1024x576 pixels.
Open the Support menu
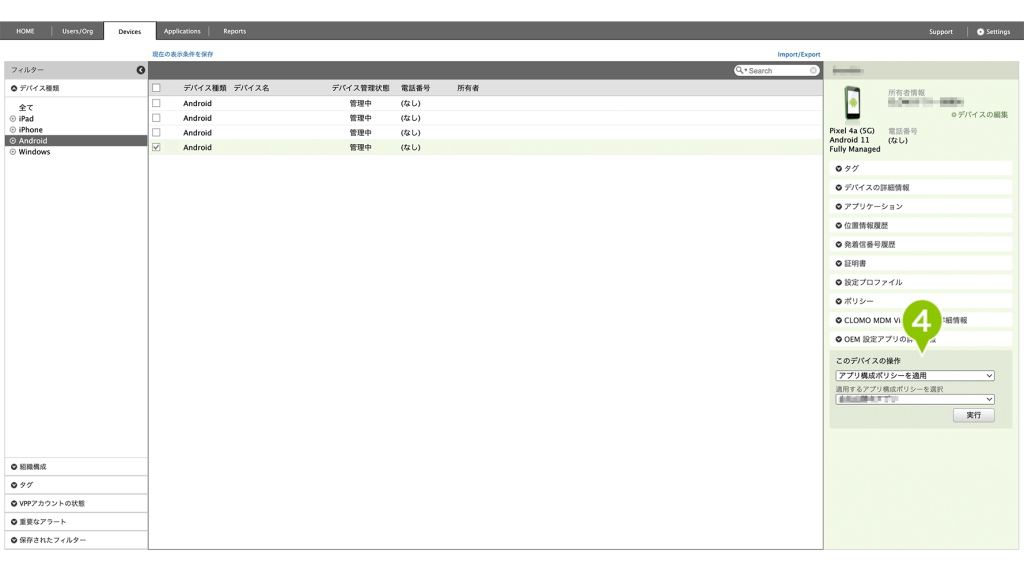(940, 31)
